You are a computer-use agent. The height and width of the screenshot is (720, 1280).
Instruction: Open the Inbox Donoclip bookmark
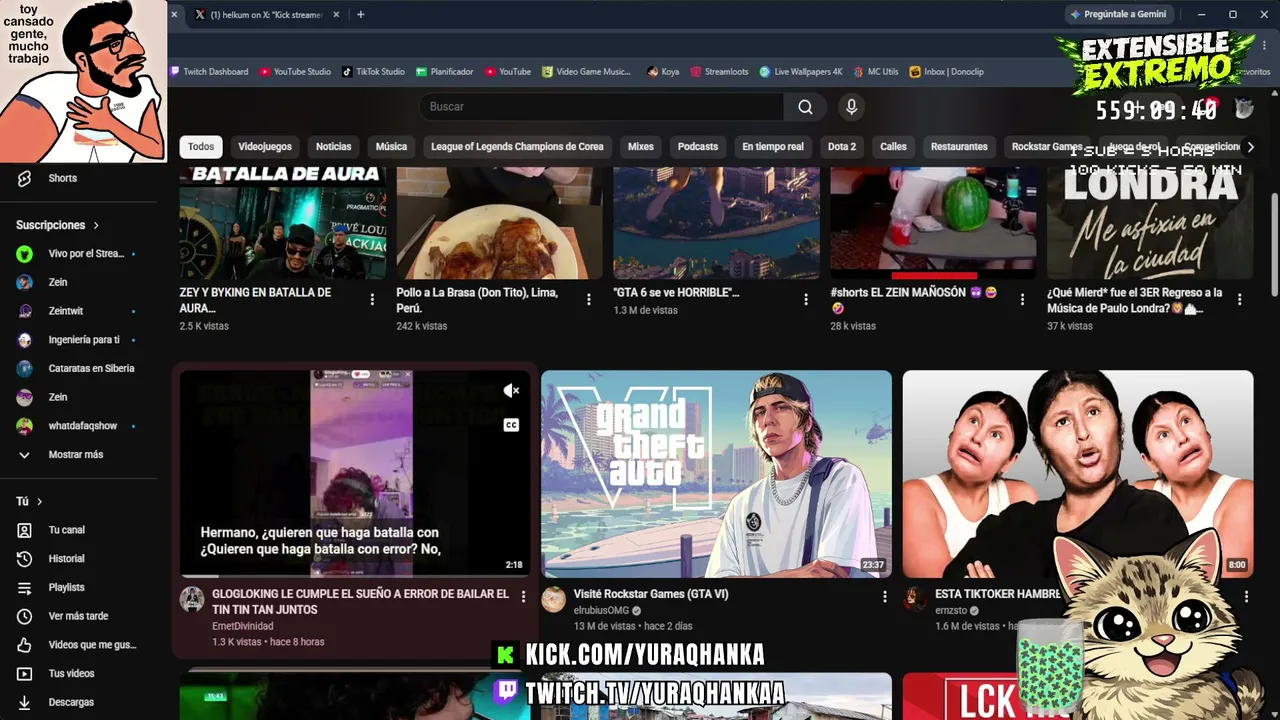946,72
